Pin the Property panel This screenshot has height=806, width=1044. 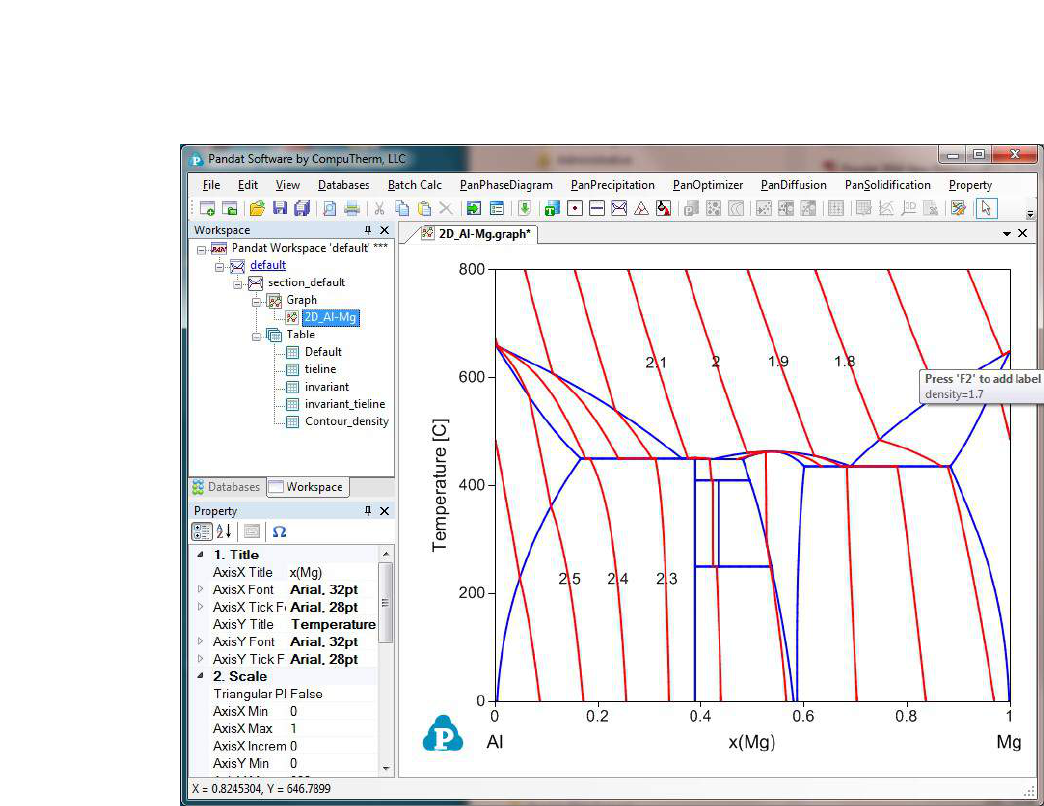[368, 510]
